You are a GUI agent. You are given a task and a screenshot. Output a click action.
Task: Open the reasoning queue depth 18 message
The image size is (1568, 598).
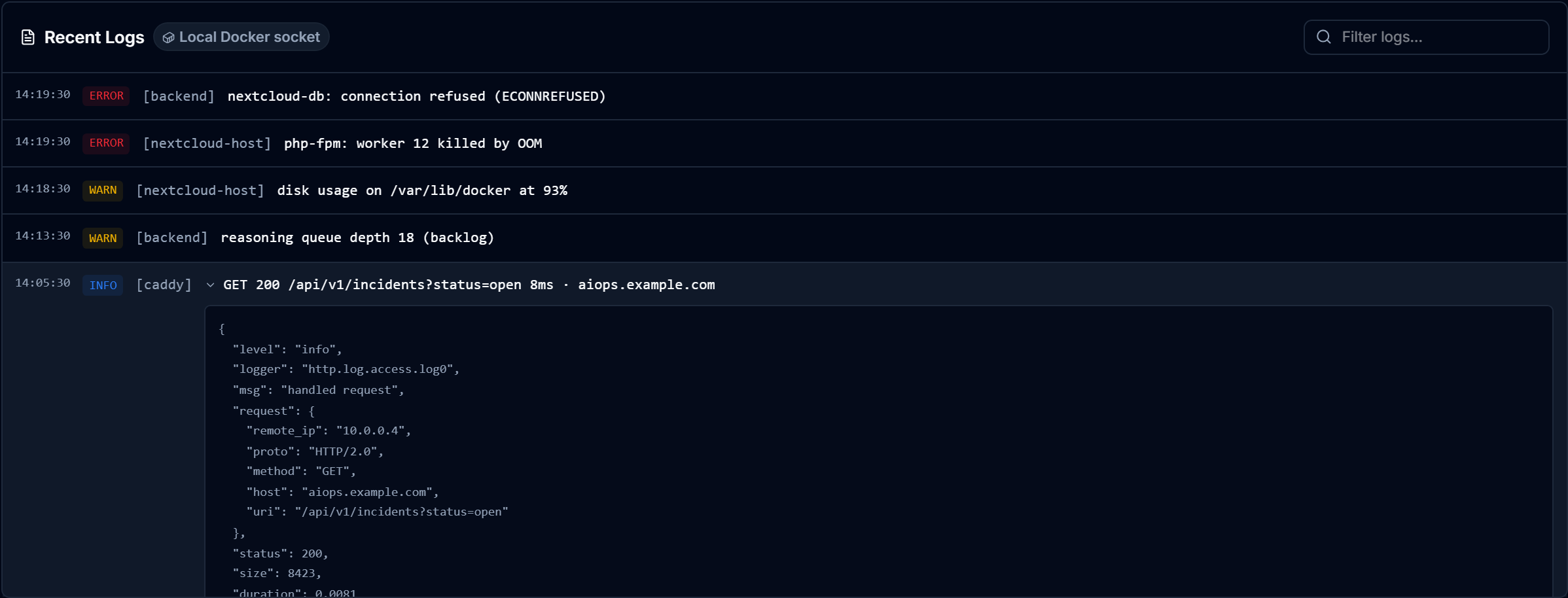(x=357, y=237)
